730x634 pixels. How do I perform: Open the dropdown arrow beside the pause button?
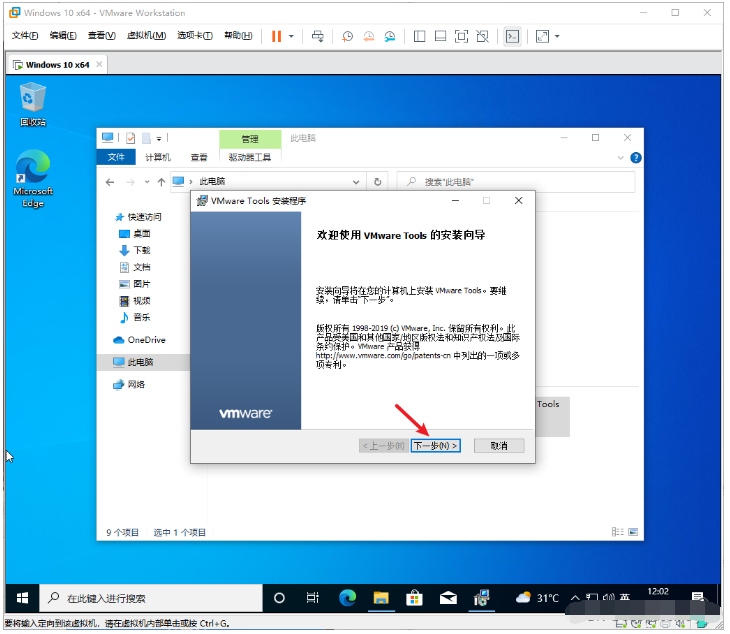coord(291,36)
